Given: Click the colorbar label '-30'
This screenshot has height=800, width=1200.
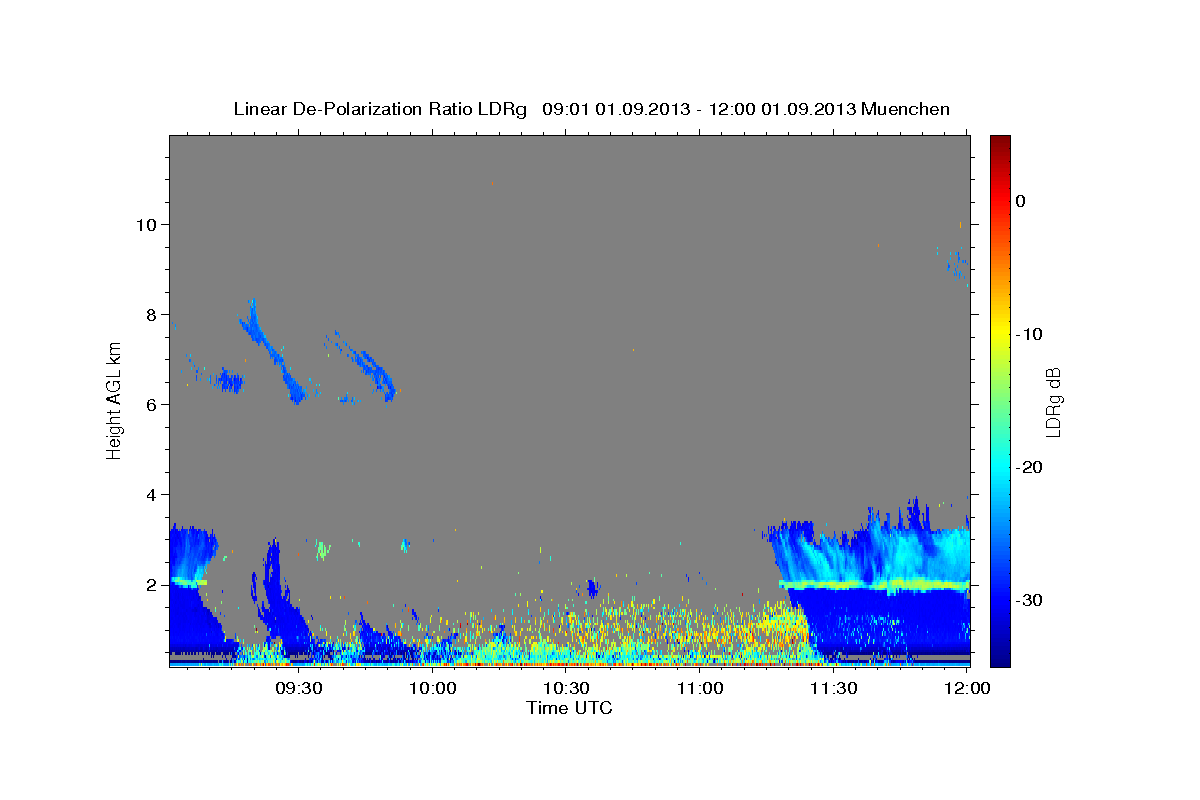Looking at the screenshot, I should tap(1028, 600).
